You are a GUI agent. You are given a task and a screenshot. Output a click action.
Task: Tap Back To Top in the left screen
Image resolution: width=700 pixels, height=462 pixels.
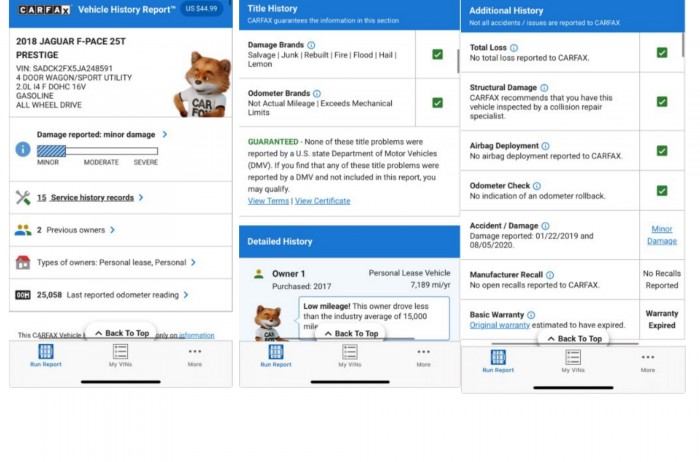(121, 333)
